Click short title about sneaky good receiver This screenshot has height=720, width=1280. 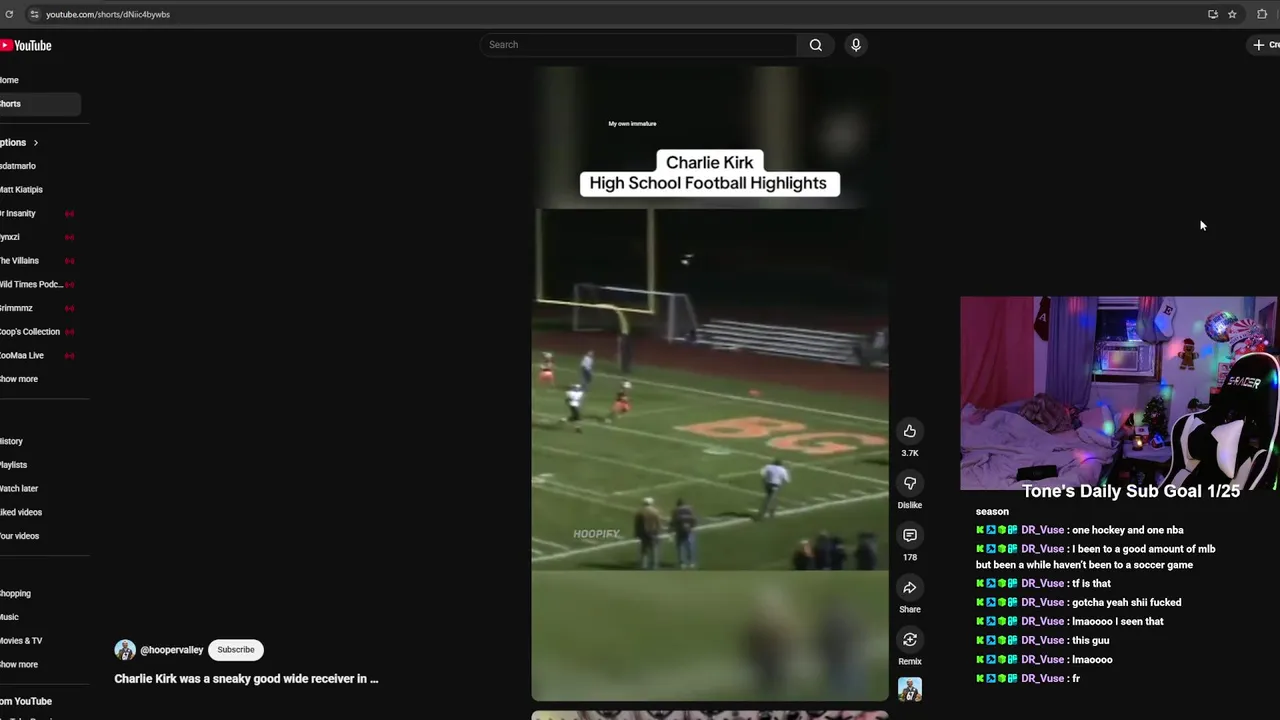coord(246,679)
